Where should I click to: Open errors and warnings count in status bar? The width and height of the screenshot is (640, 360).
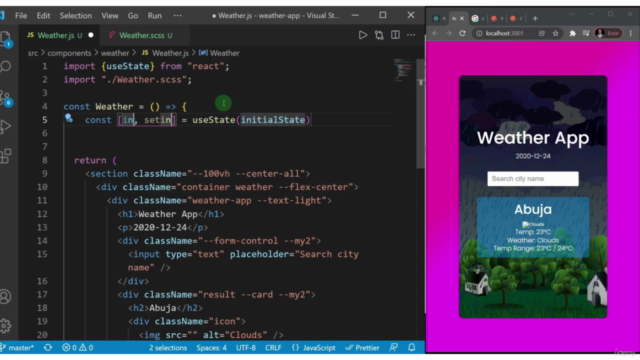pyautogui.click(x=78, y=348)
